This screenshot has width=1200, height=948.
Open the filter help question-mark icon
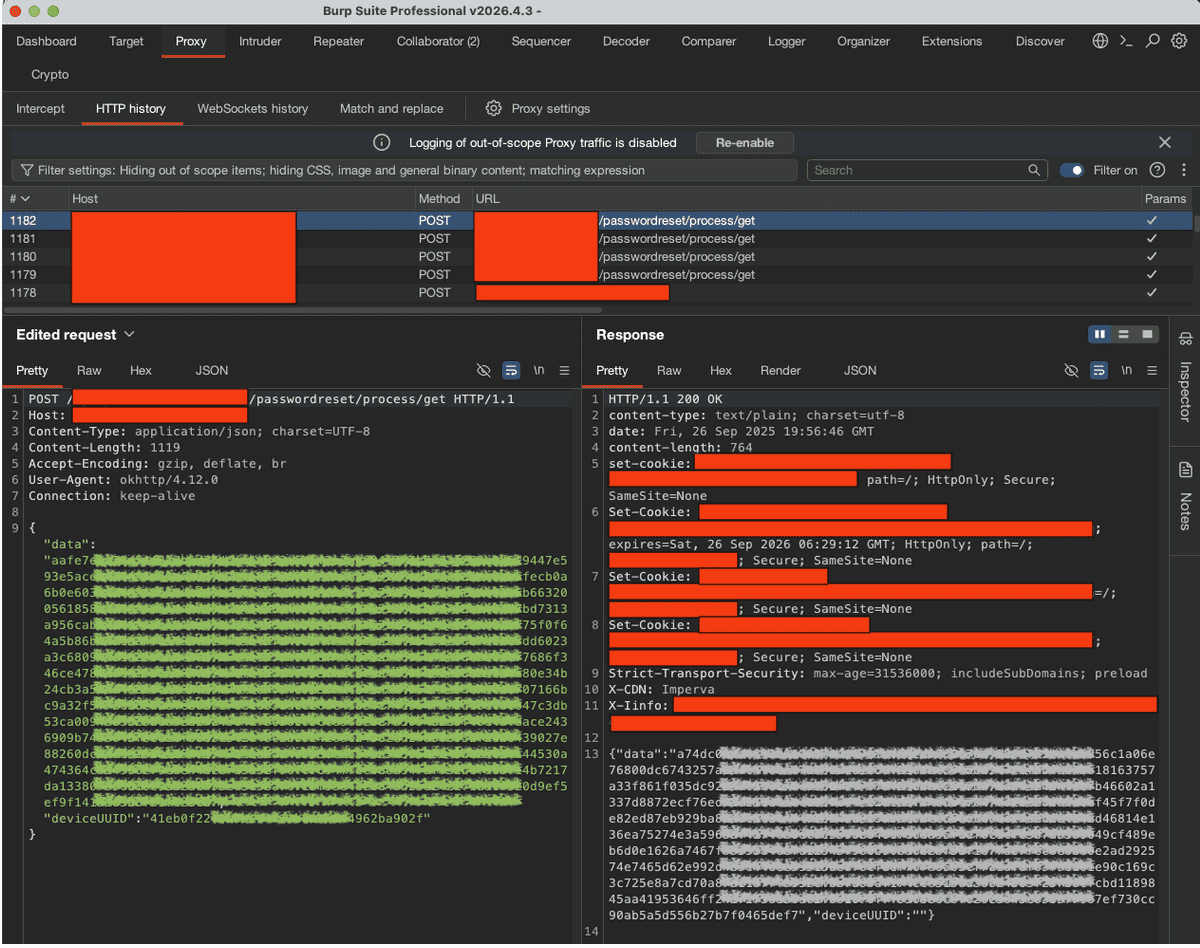pos(1157,170)
